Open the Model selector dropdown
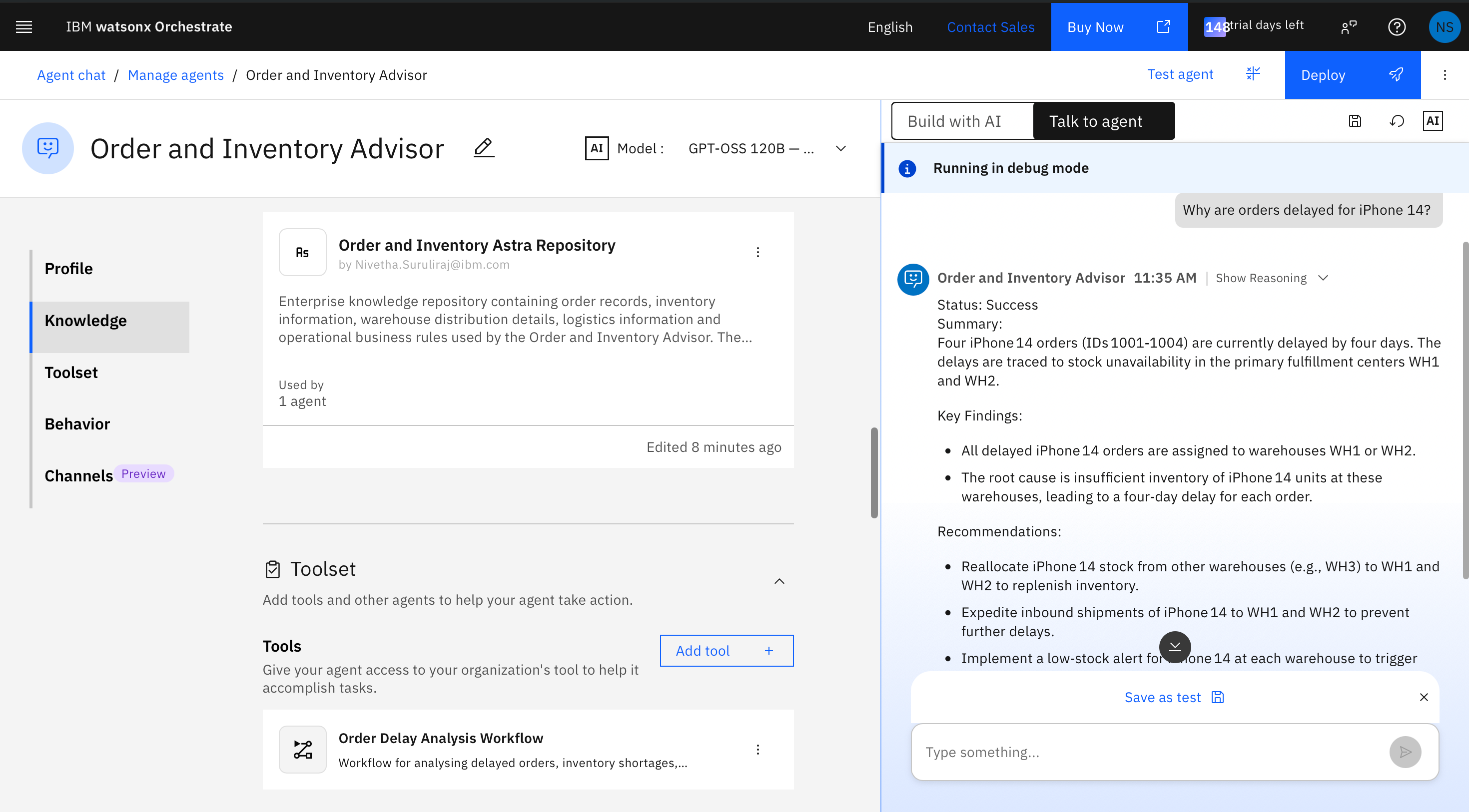1469x812 pixels. coord(767,148)
